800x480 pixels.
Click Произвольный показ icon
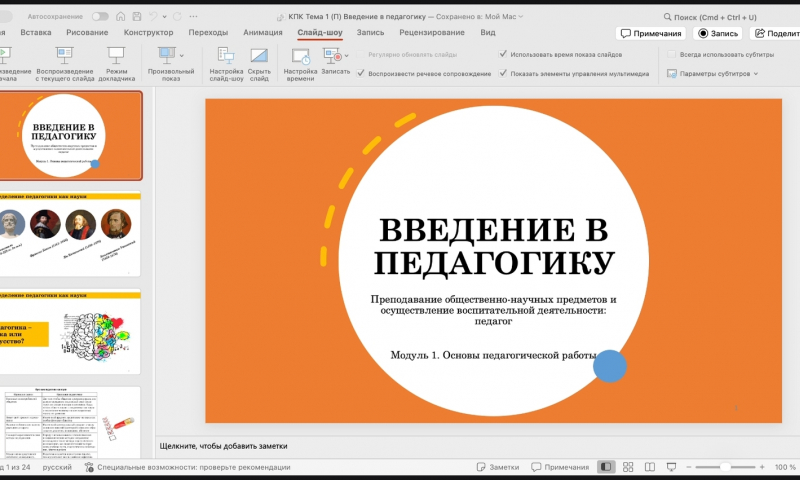click(x=166, y=54)
